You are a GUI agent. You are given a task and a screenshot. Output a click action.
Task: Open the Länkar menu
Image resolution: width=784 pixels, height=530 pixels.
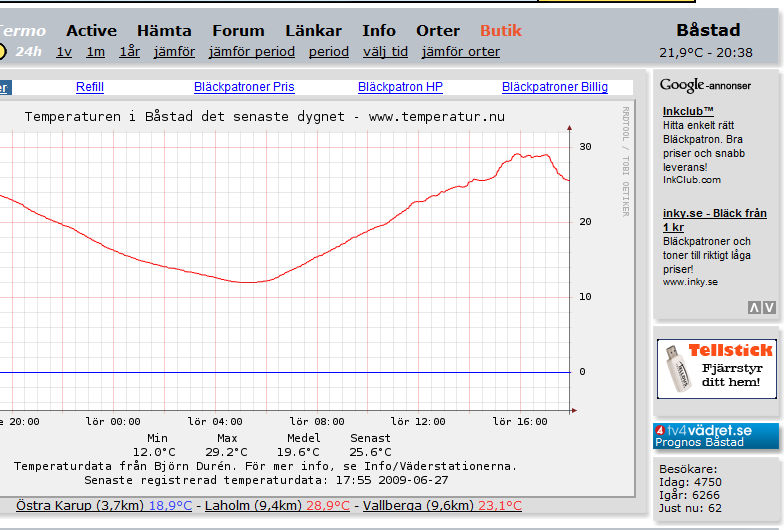tap(313, 30)
